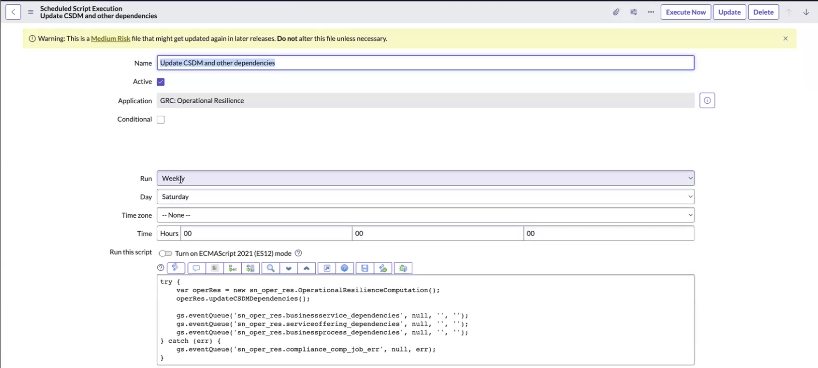Viewport: 818px width, 368px height.
Task: Open editor help blue question icon
Action: point(344,268)
